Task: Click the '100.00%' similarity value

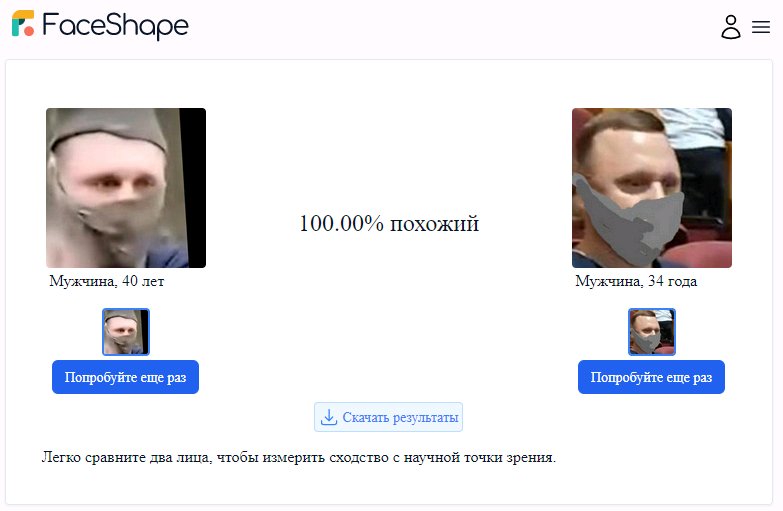Action: (341, 223)
